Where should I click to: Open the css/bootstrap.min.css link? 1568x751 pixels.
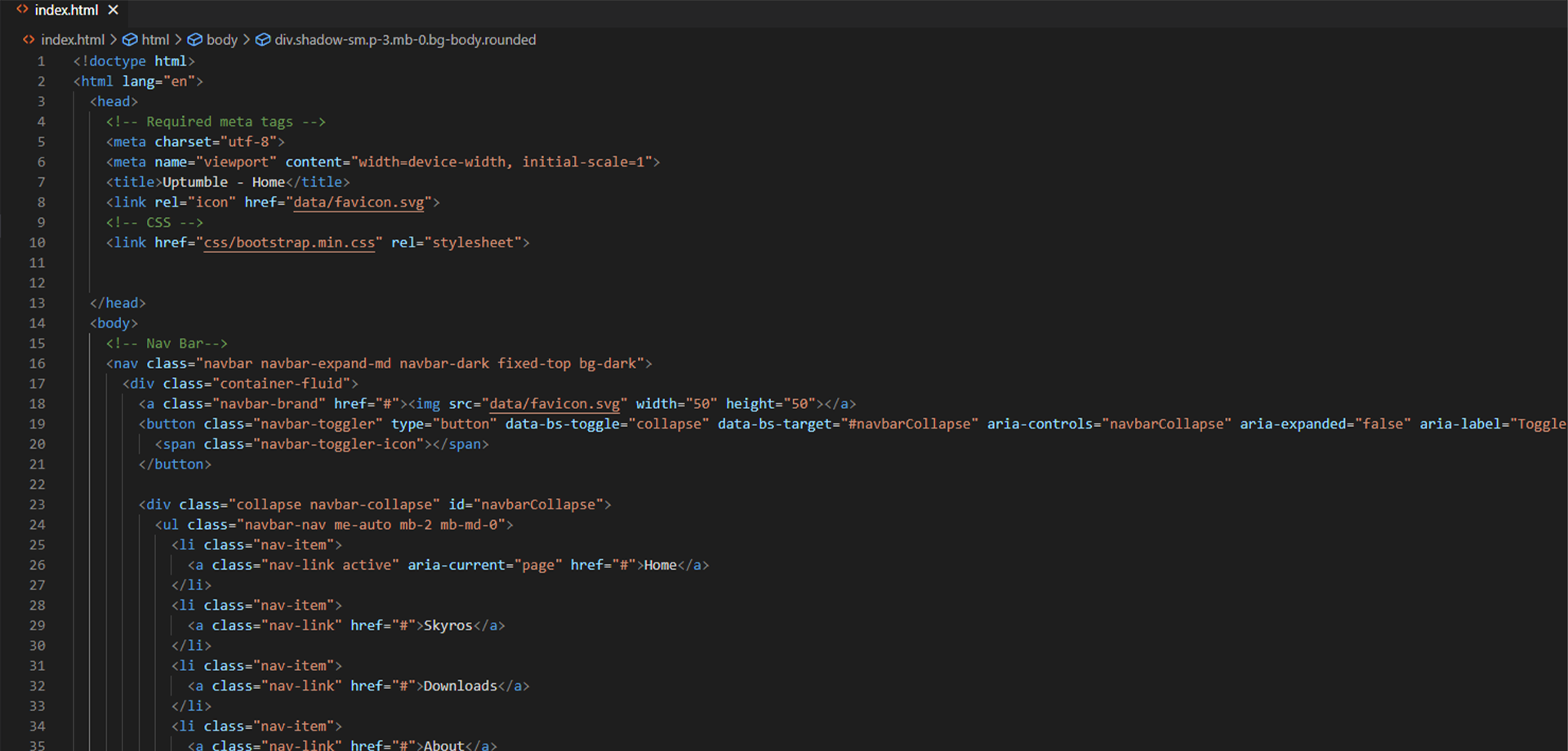pyautogui.click(x=289, y=242)
